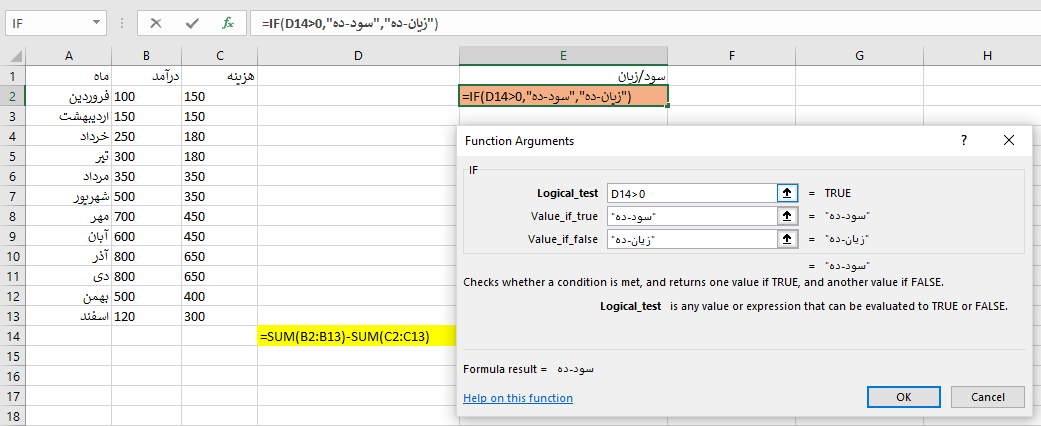Click OK in Function Arguments dialog

coord(903,397)
